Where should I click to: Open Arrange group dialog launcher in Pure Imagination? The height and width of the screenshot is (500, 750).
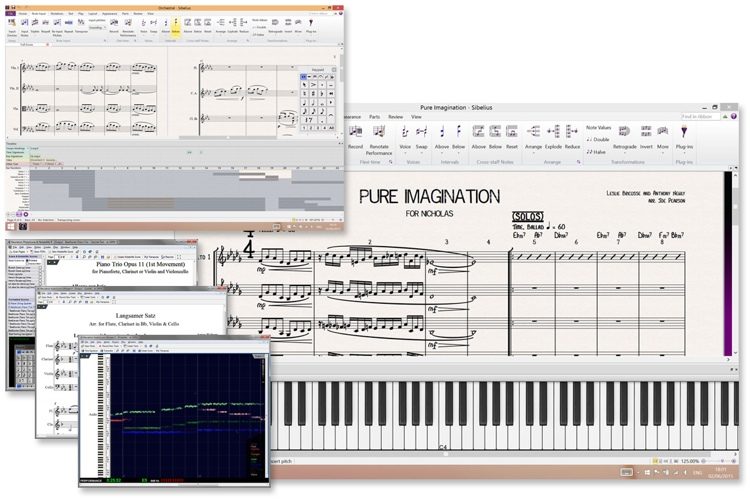click(578, 162)
